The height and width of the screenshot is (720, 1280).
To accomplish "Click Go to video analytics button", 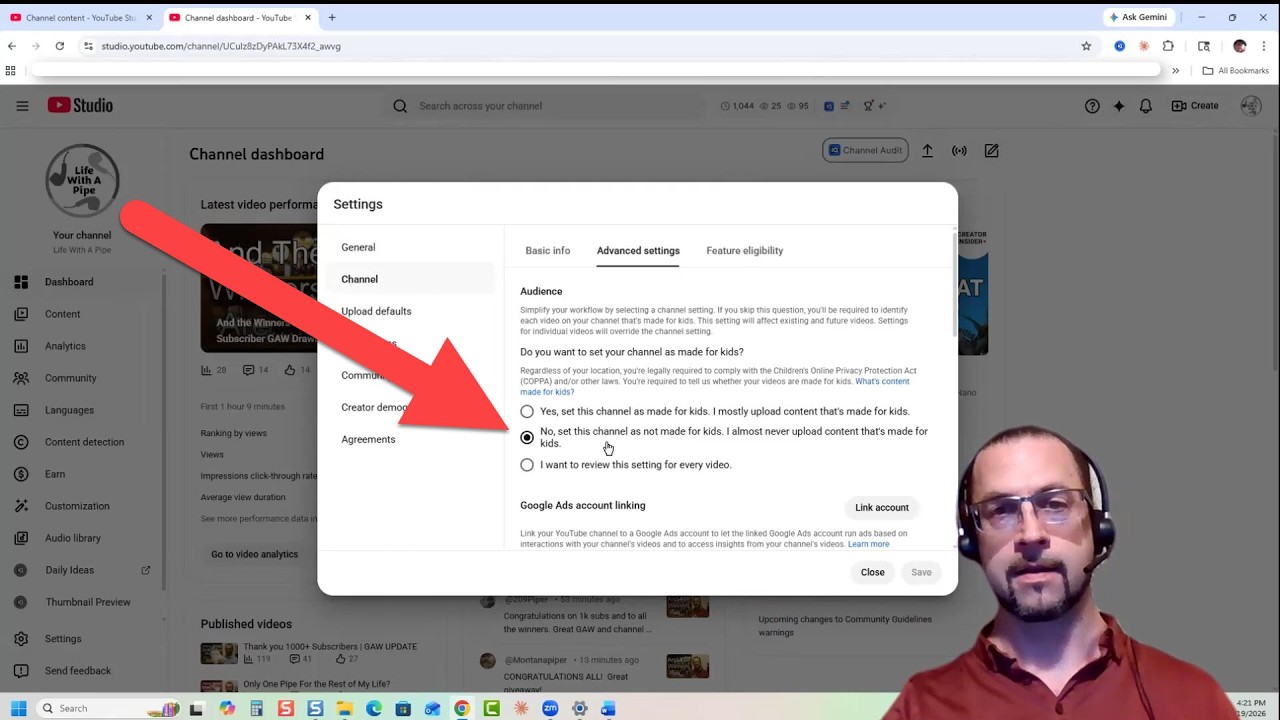I will (x=255, y=554).
